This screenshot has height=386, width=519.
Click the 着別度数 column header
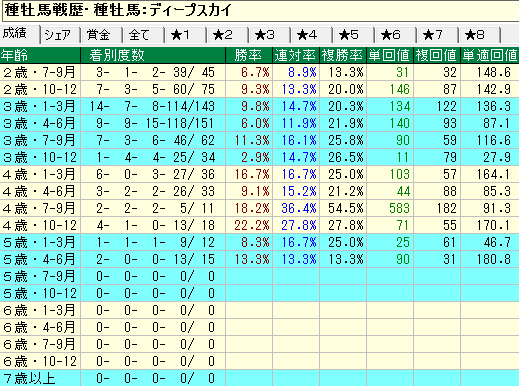pos(153,55)
